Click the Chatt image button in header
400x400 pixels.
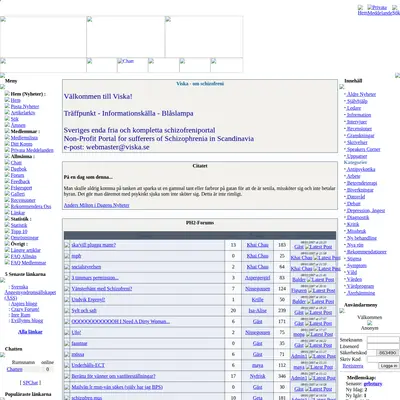tap(132, 65)
